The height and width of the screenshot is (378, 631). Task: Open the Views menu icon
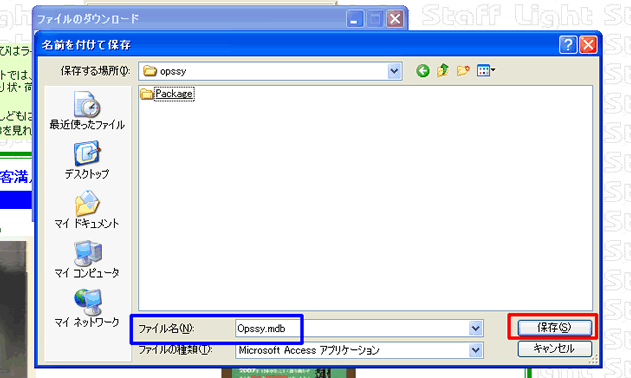(x=486, y=71)
